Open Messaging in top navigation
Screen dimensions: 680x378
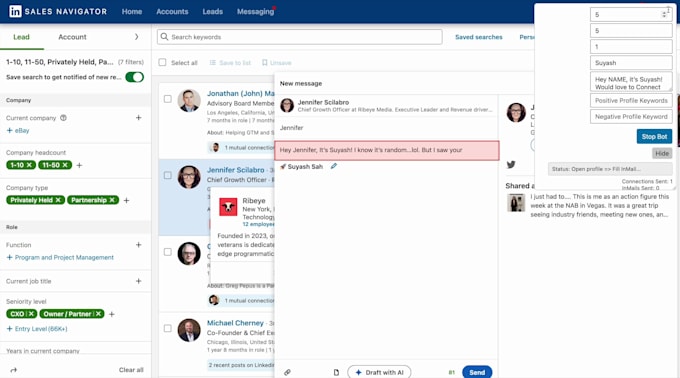pyautogui.click(x=255, y=12)
